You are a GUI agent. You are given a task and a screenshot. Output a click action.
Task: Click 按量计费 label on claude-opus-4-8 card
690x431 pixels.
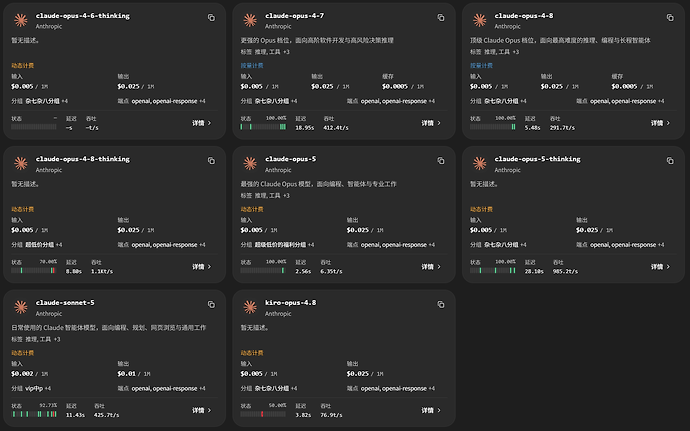point(481,66)
